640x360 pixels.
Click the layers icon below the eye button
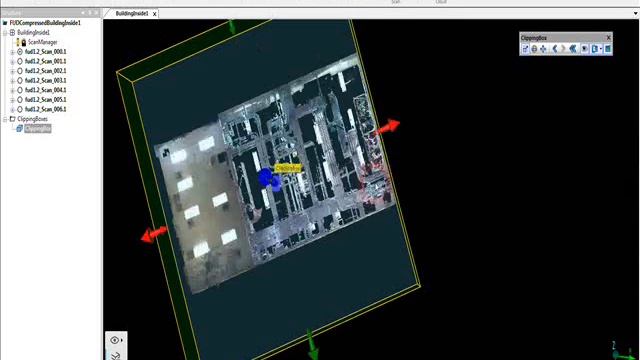click(116, 355)
